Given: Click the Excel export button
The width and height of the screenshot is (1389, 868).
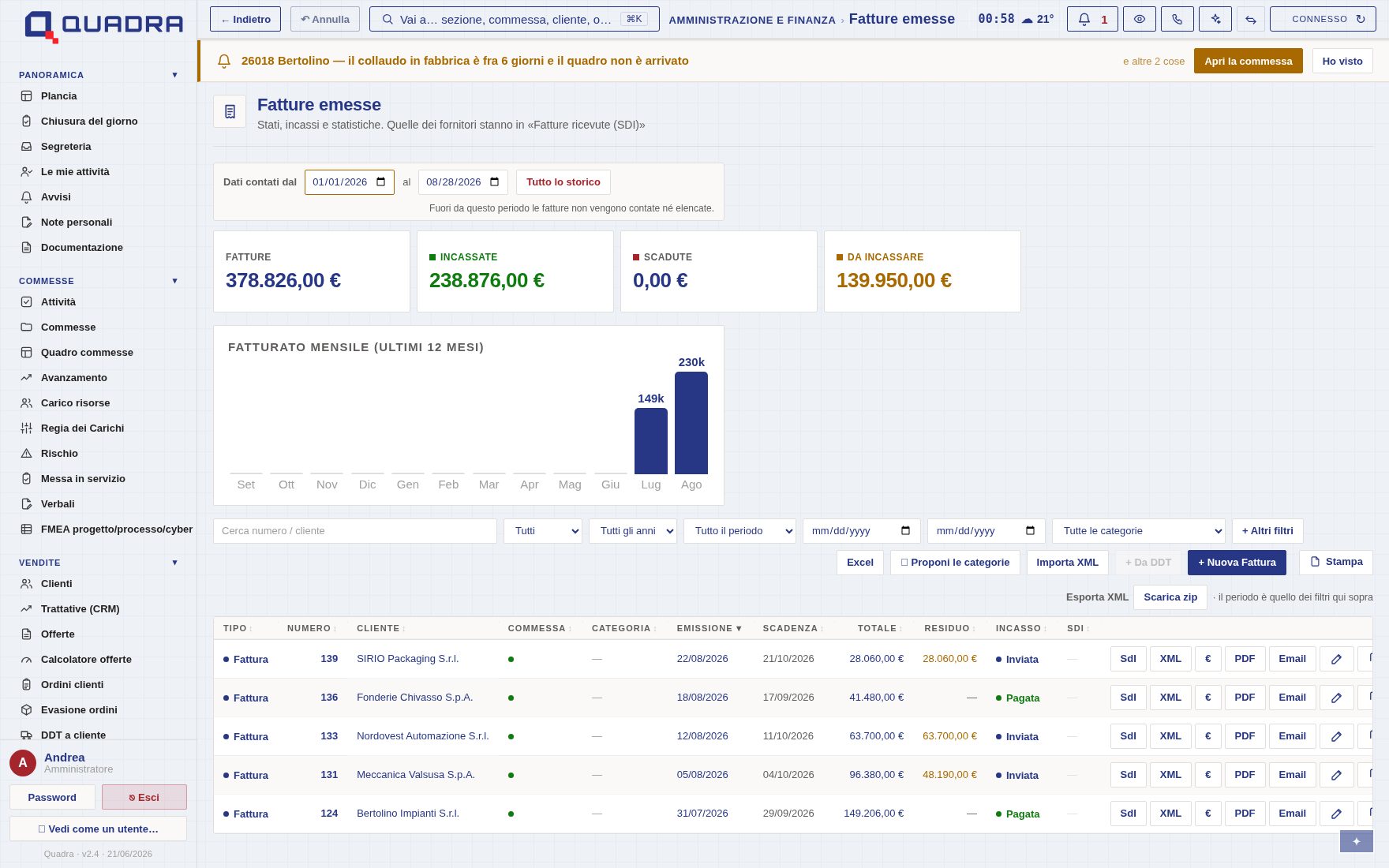Looking at the screenshot, I should point(860,563).
